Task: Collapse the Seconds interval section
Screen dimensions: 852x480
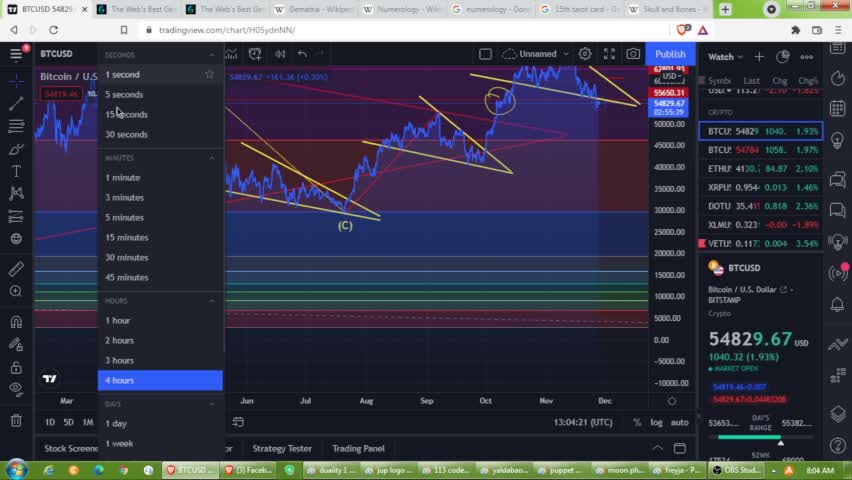Action: click(211, 55)
